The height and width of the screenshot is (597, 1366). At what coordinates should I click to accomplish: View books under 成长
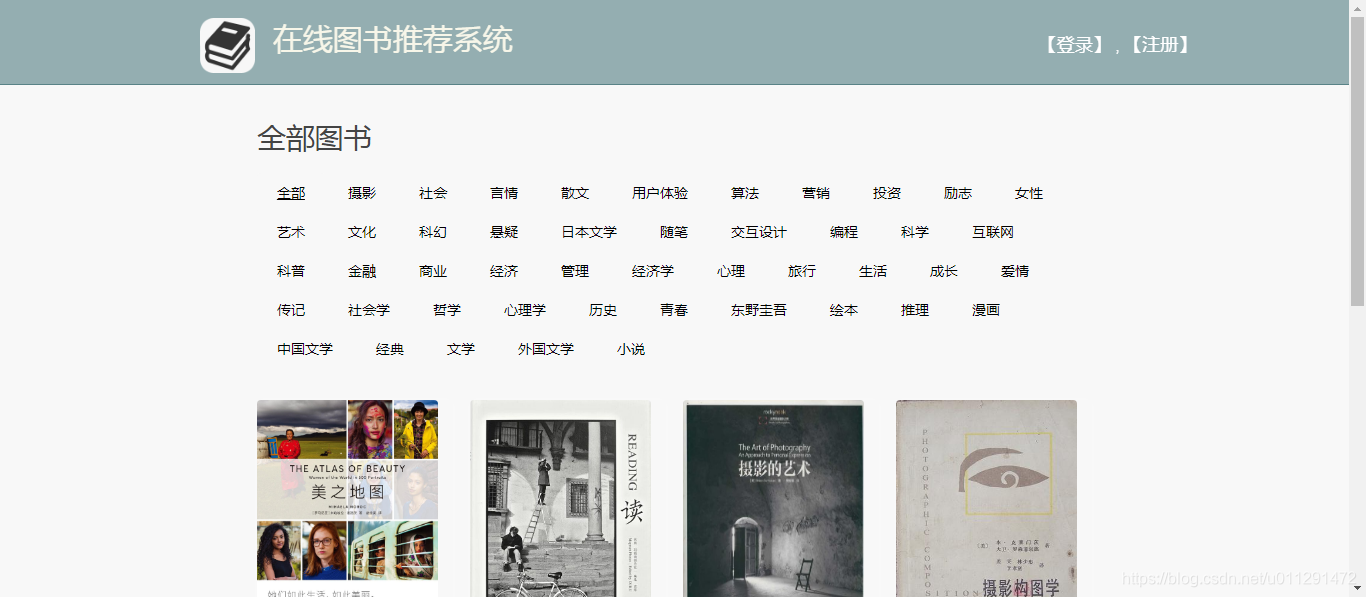point(944,271)
